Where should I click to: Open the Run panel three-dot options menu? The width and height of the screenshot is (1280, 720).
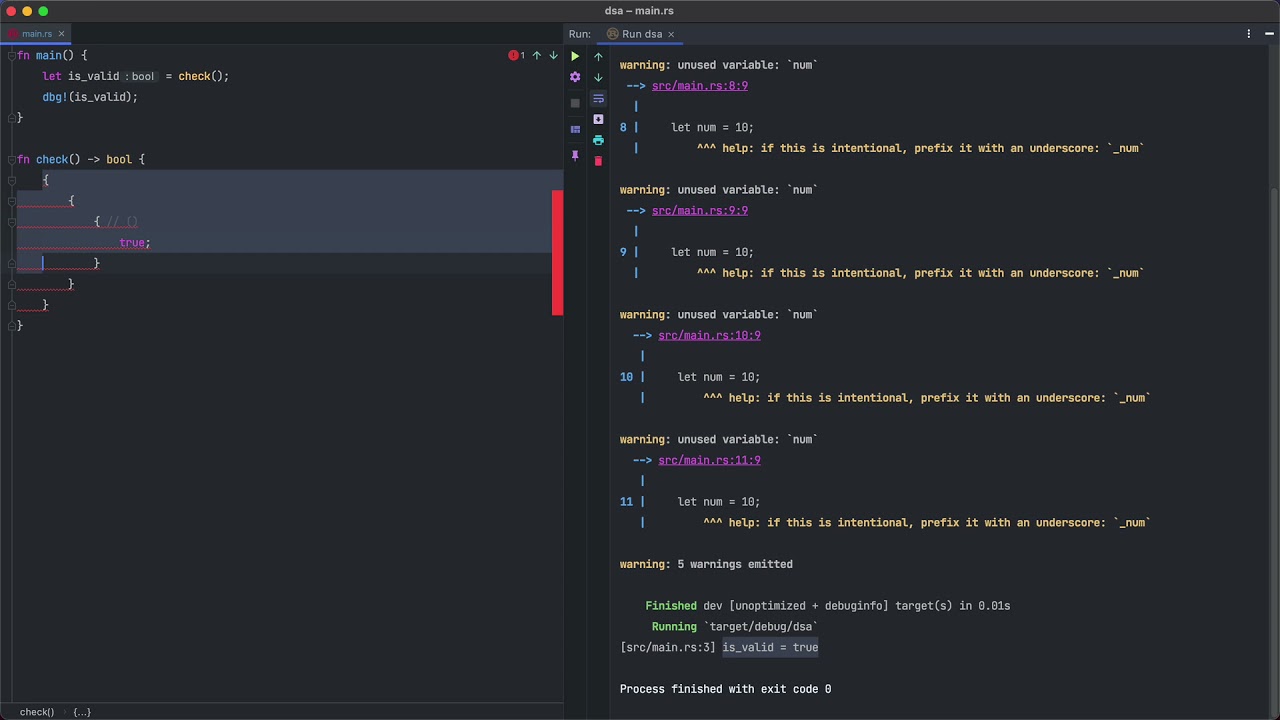tap(1248, 34)
